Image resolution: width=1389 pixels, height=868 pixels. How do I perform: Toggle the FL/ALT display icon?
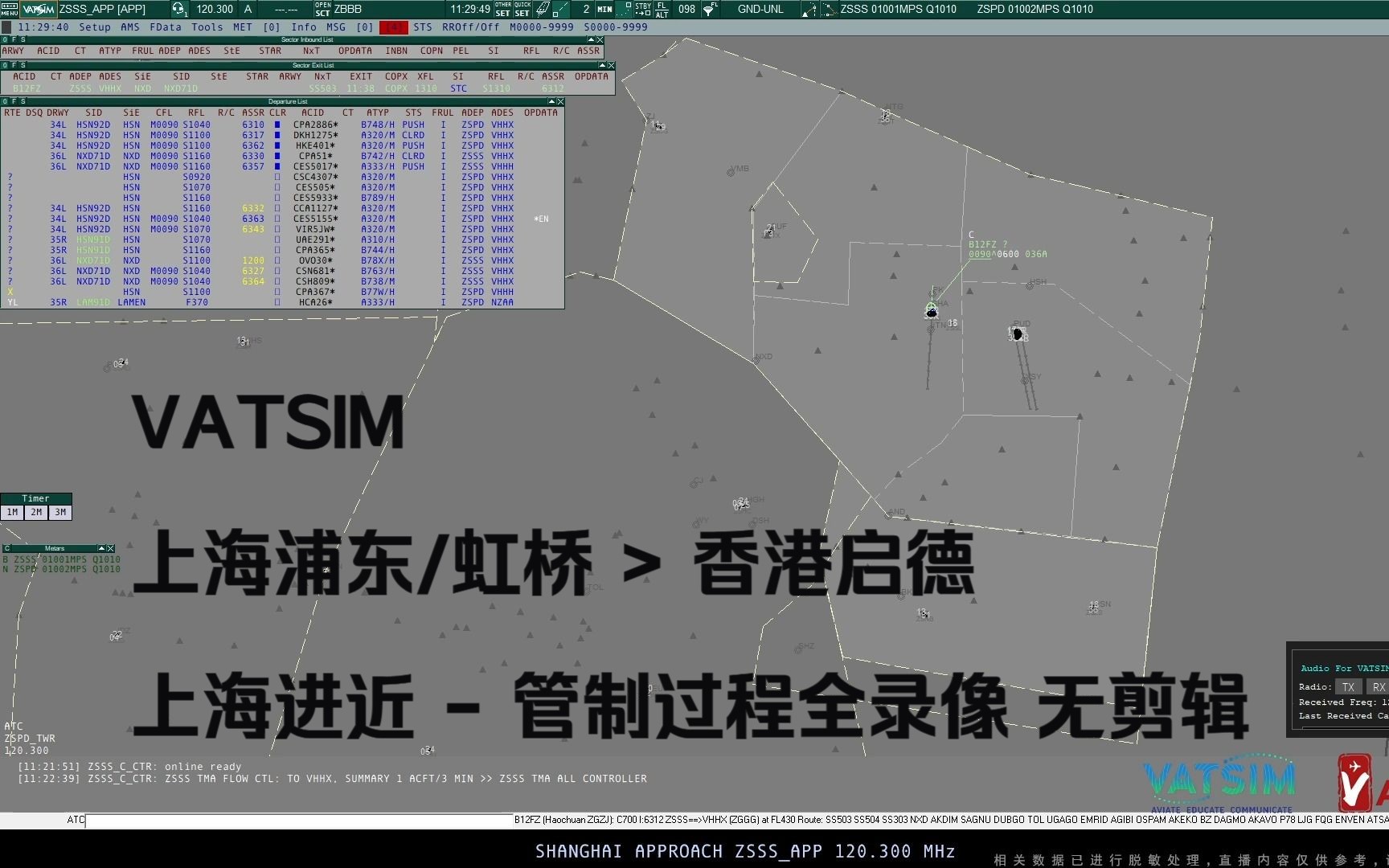pyautogui.click(x=662, y=10)
